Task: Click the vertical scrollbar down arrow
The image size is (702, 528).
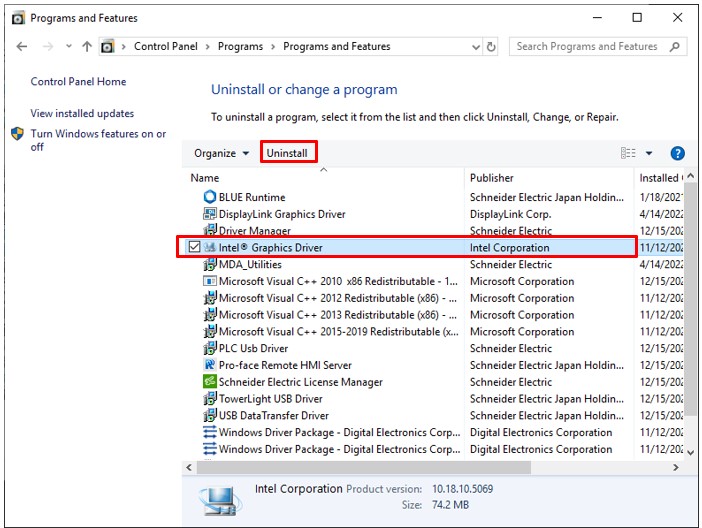Action: click(690, 453)
